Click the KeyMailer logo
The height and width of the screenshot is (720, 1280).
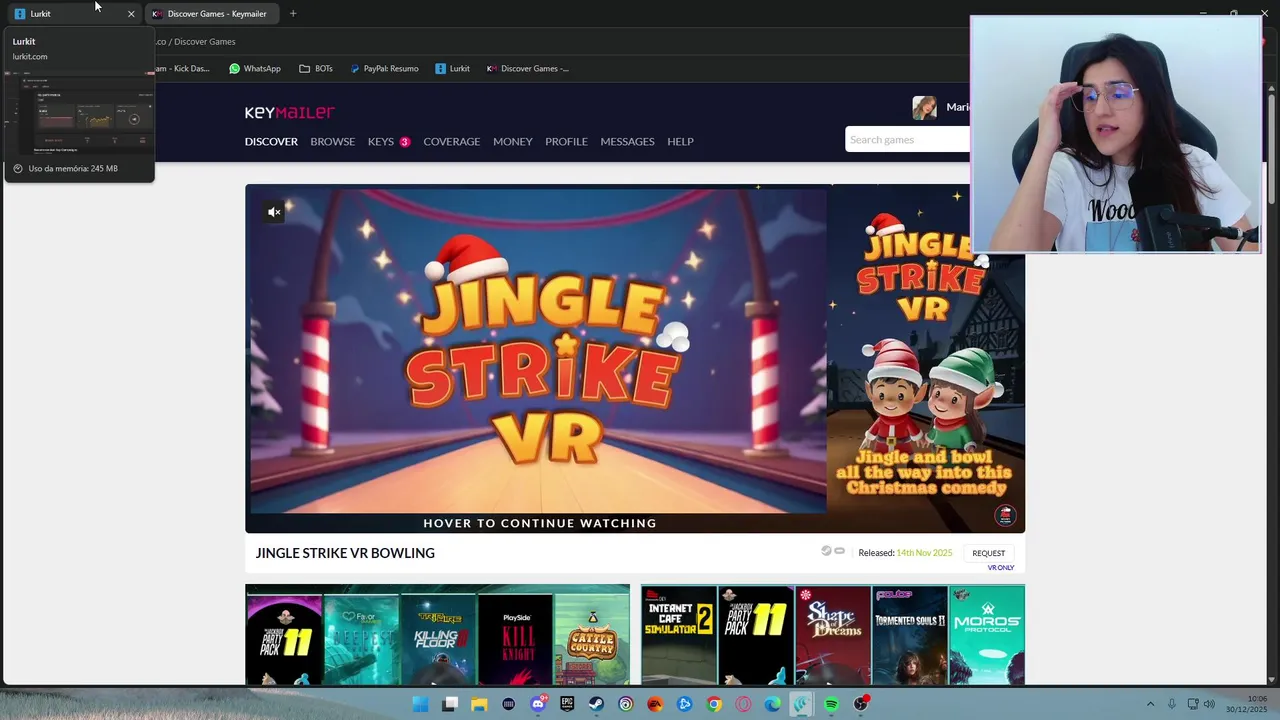(x=290, y=112)
